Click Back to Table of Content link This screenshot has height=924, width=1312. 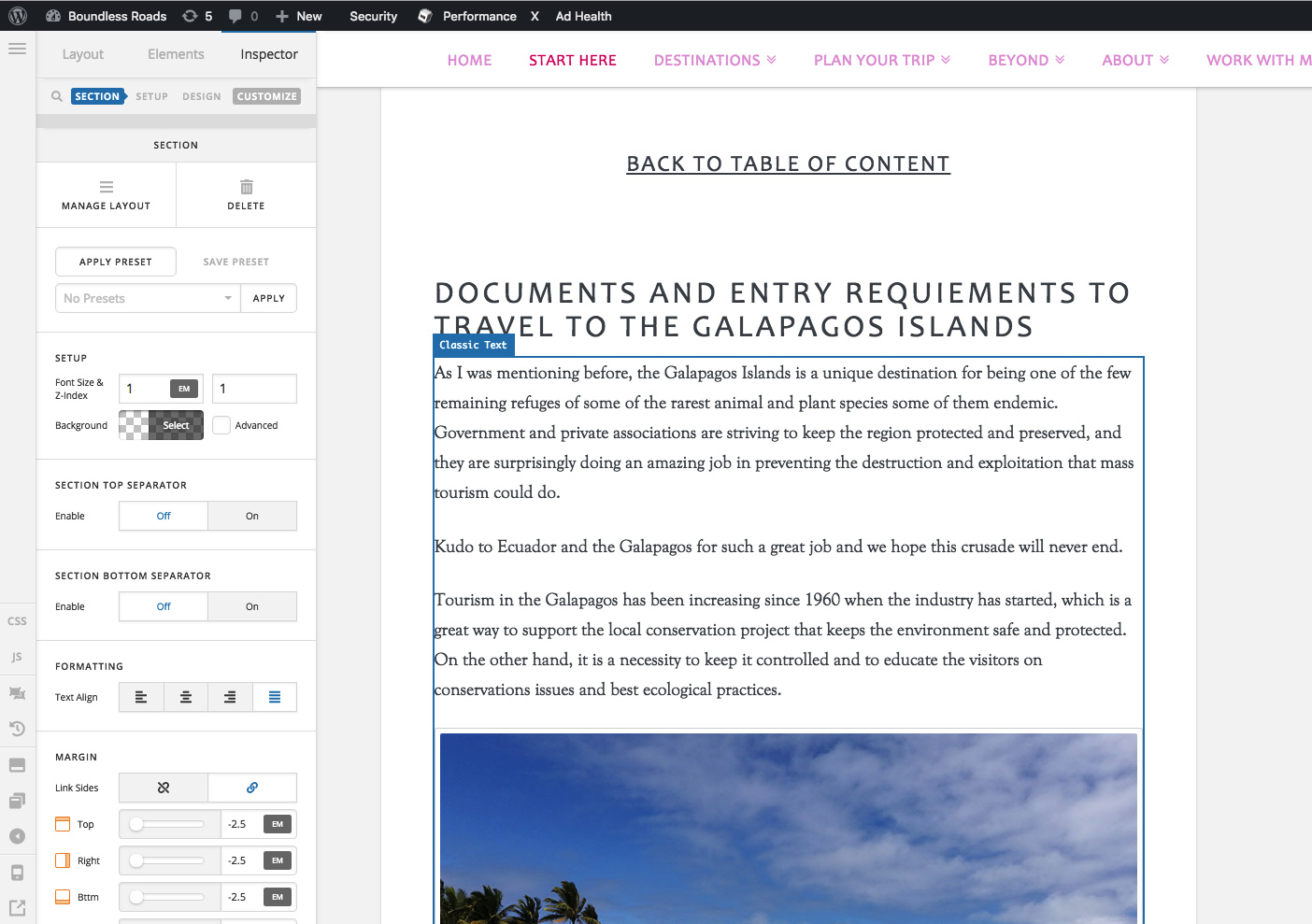pos(788,164)
